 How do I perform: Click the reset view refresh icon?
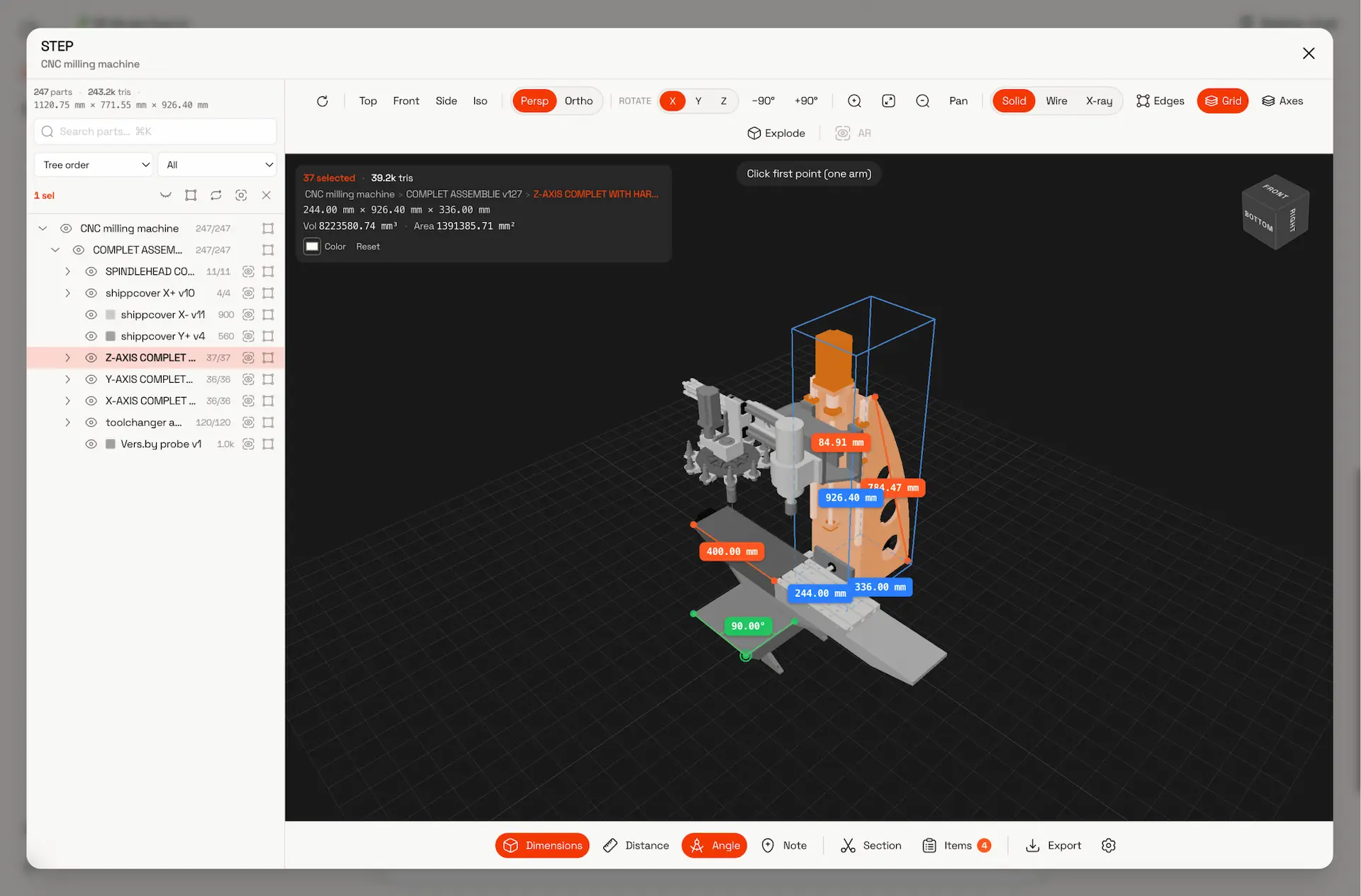322,101
